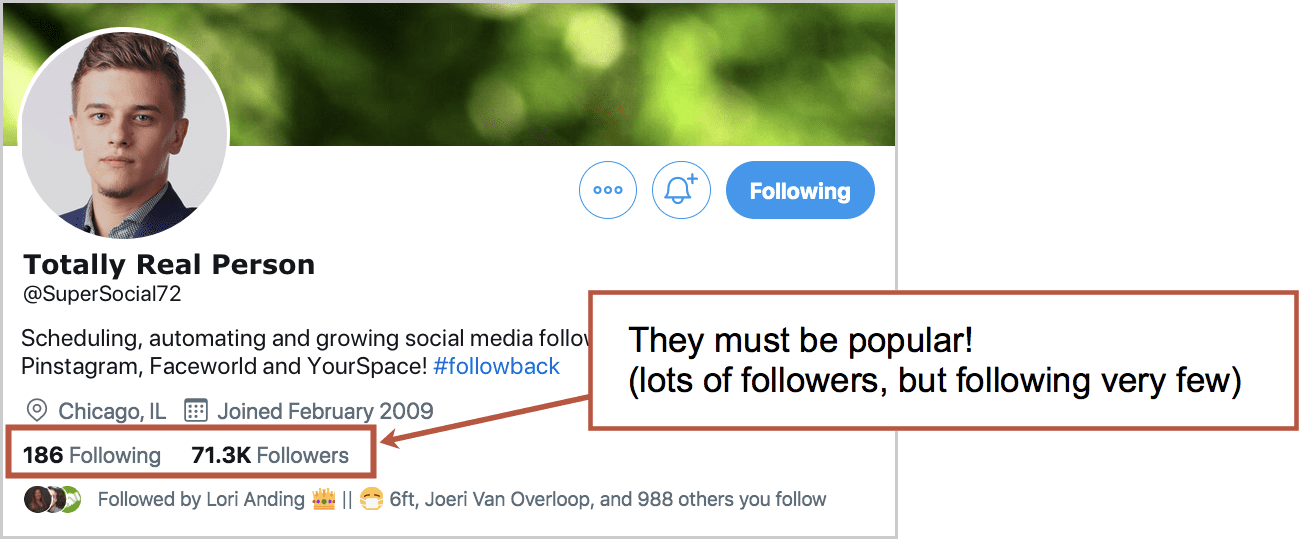Open the three-dot more options button
The image size is (1306, 546).
pyautogui.click(x=608, y=190)
